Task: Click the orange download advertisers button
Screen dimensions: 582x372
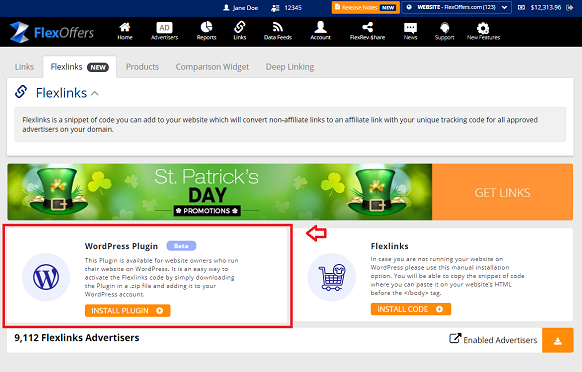Action: (558, 340)
